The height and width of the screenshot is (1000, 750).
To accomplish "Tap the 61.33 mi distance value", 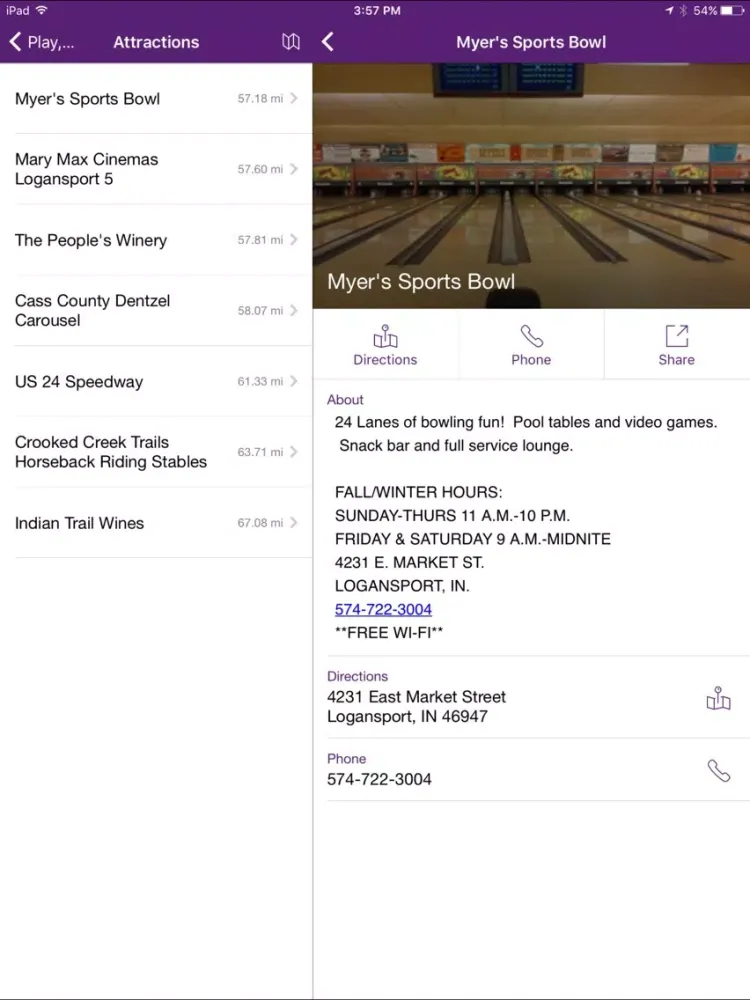I will [260, 381].
